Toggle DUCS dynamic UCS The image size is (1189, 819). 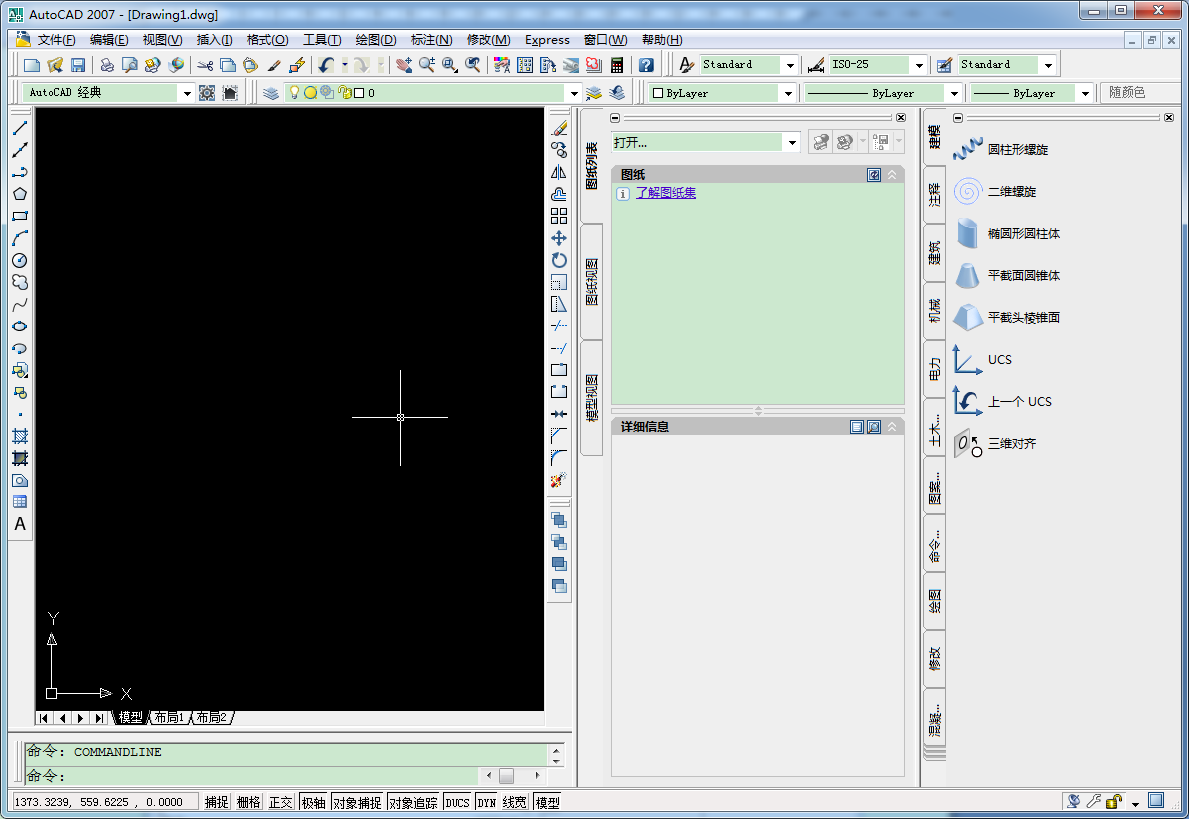click(x=457, y=802)
